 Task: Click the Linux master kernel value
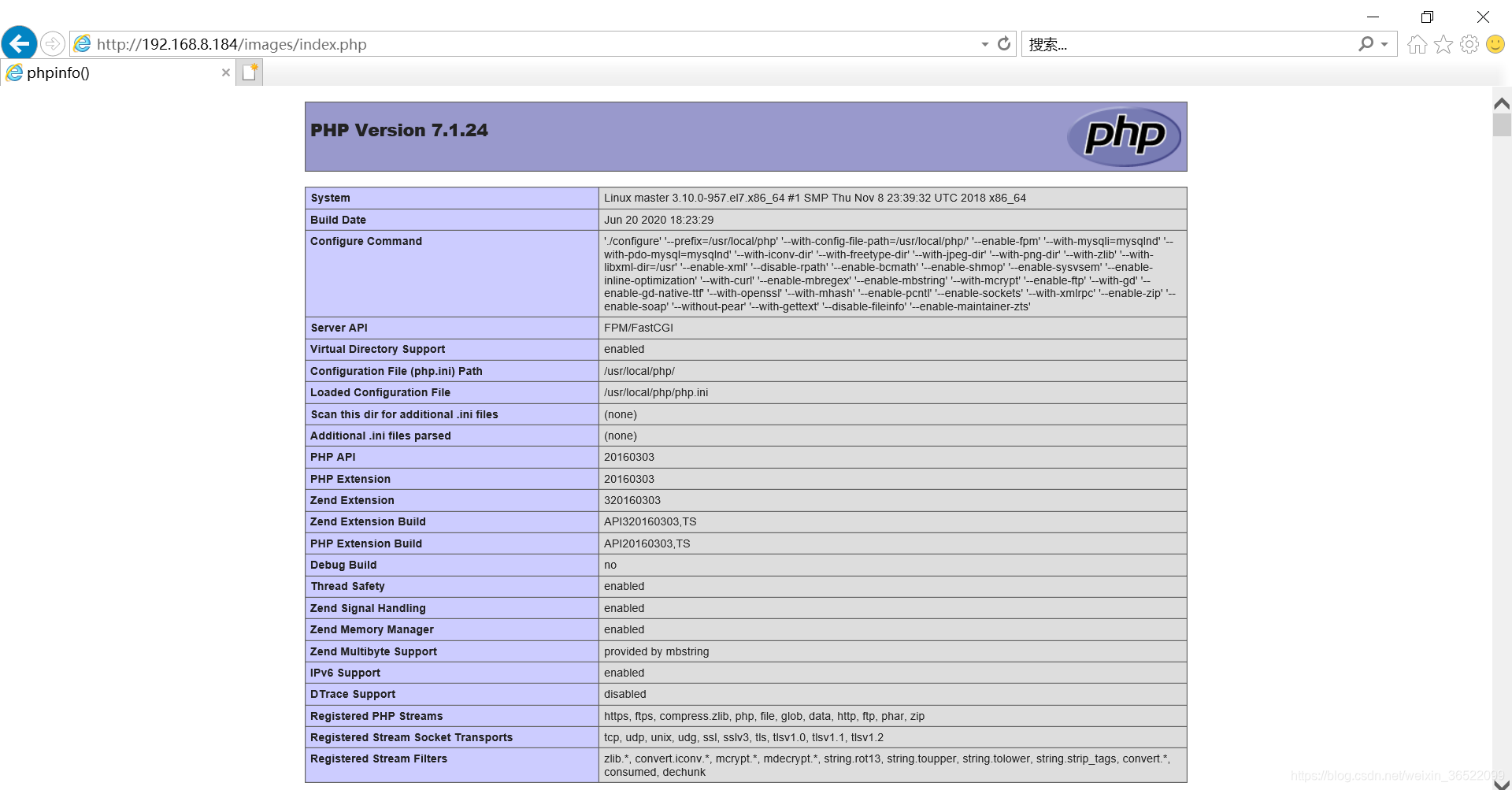[815, 198]
